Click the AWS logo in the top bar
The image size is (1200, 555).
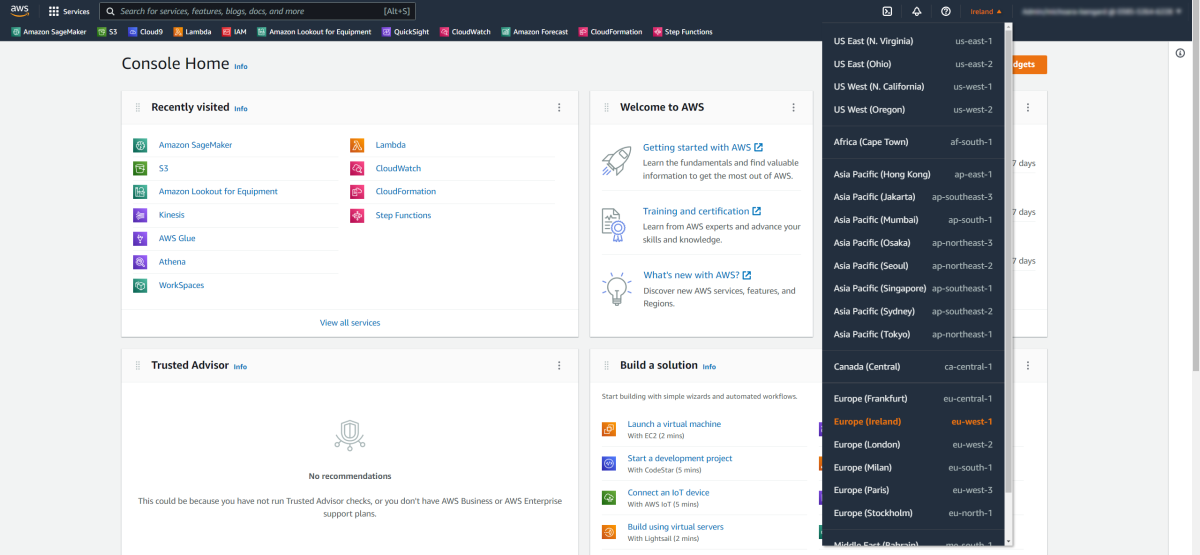[20, 11]
